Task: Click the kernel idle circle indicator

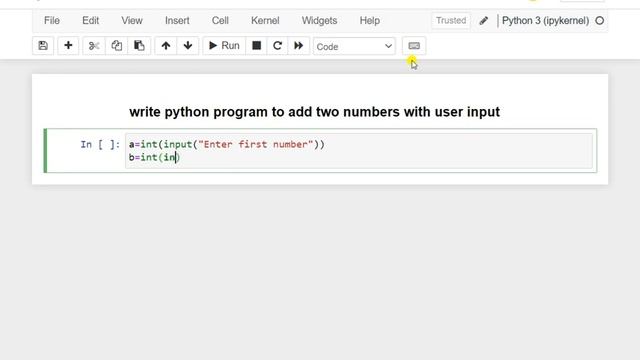Action: click(600, 20)
